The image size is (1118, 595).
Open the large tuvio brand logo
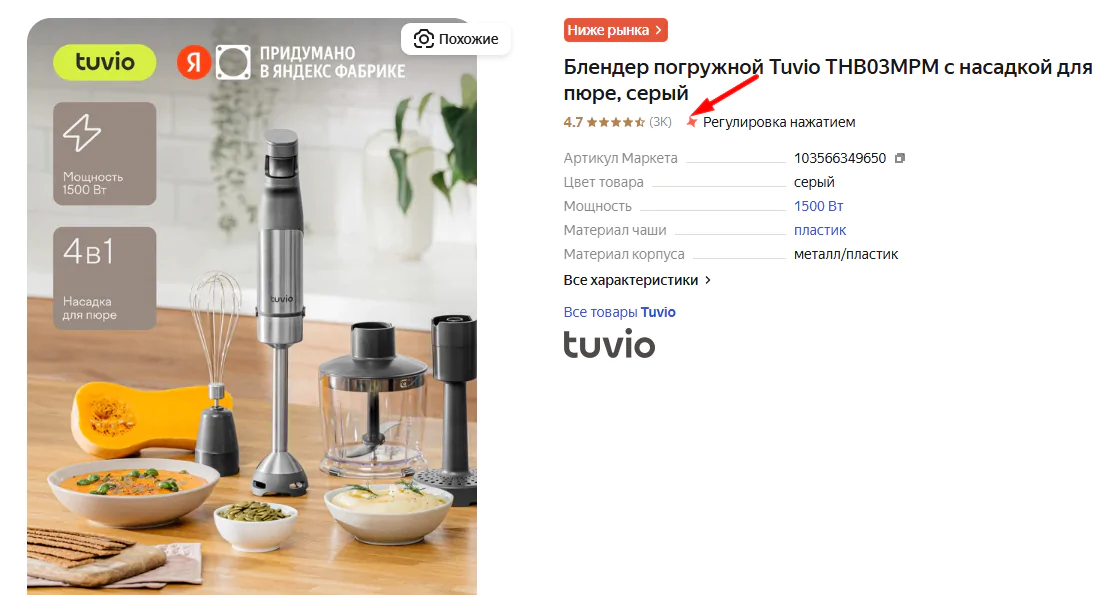[609, 344]
